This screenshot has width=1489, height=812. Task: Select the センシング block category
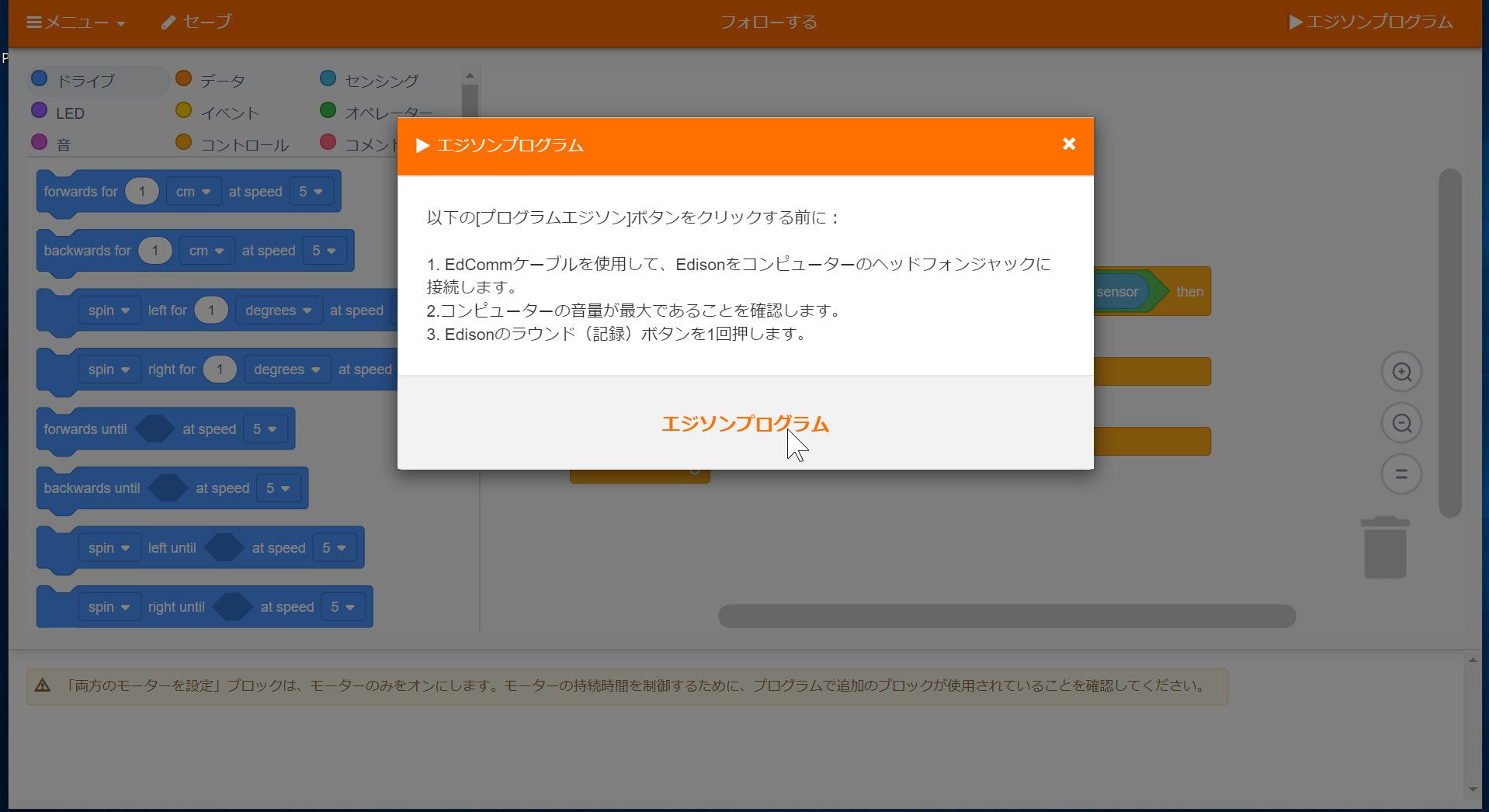(380, 81)
